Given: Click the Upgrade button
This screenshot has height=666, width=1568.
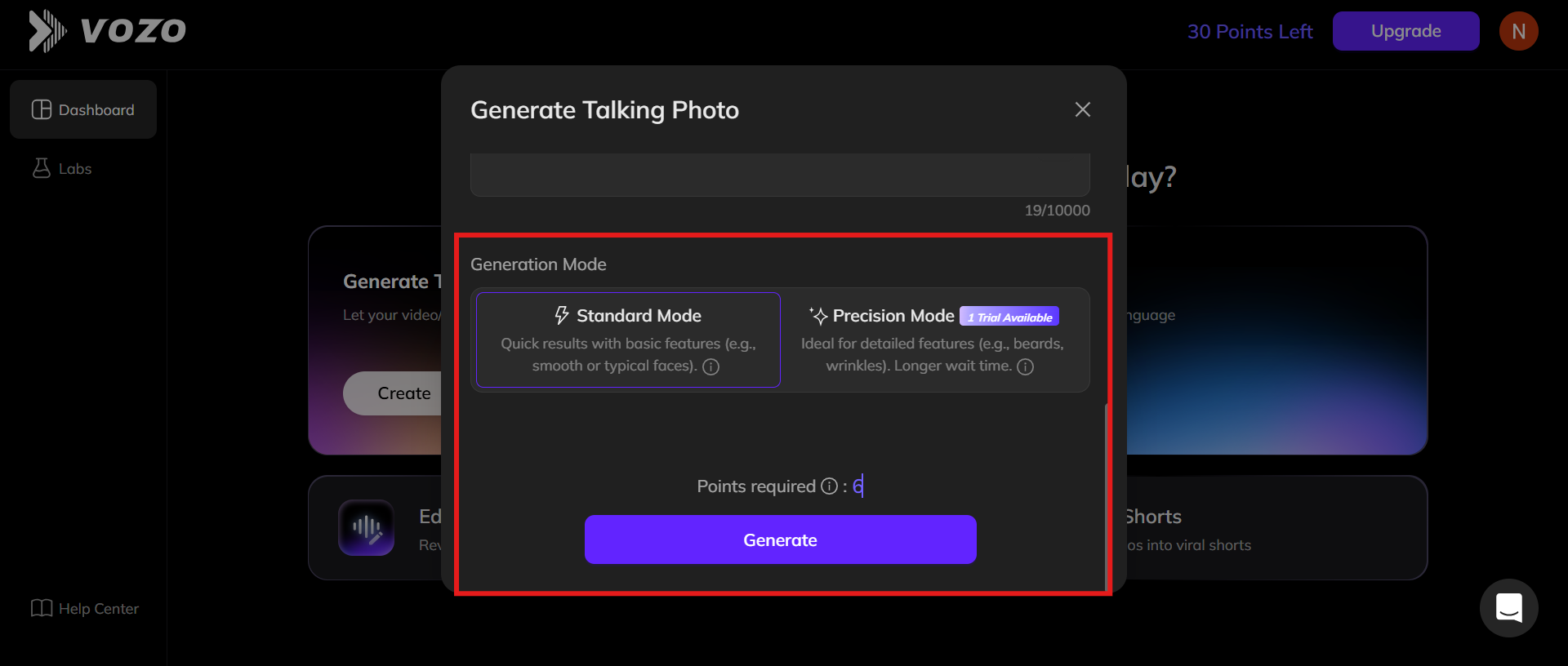Looking at the screenshot, I should pos(1405,31).
